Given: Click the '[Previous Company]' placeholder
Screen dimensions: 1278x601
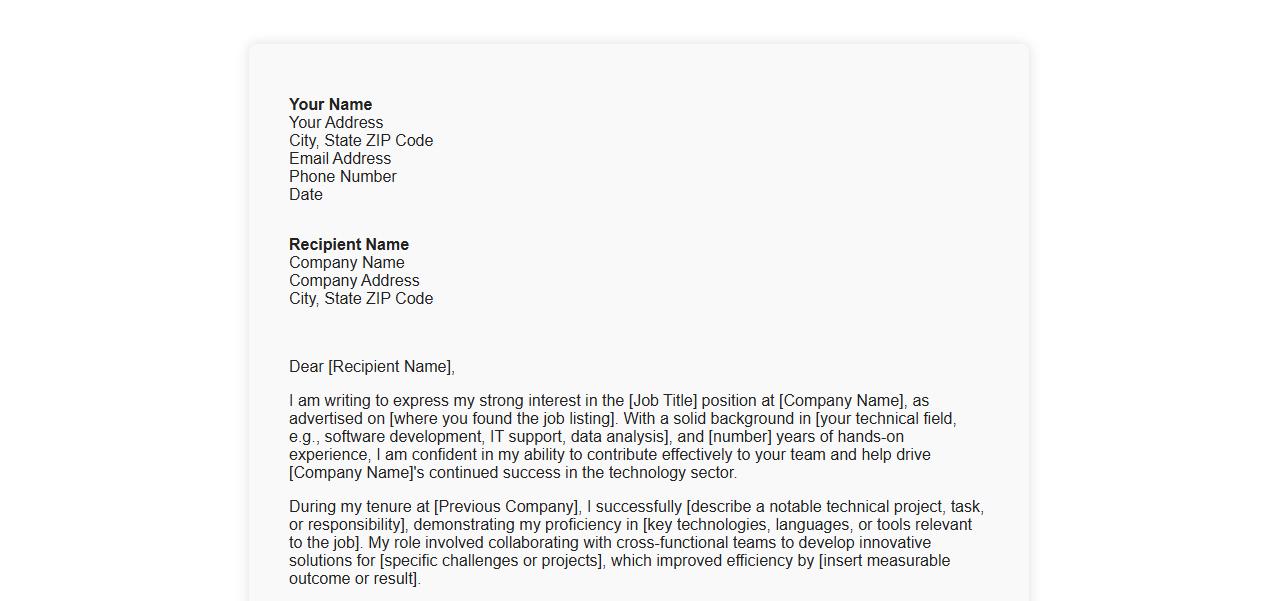Looking at the screenshot, I should tap(507, 507).
